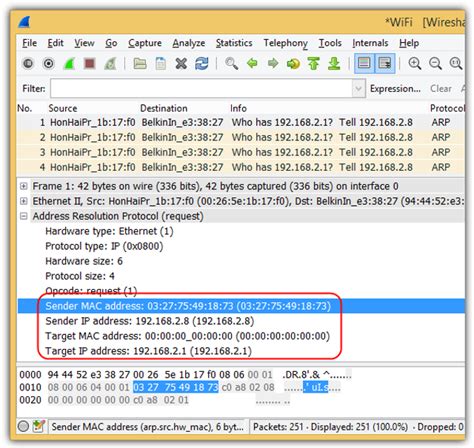Sort by the Info column header
The width and height of the screenshot is (474, 448).
point(238,108)
